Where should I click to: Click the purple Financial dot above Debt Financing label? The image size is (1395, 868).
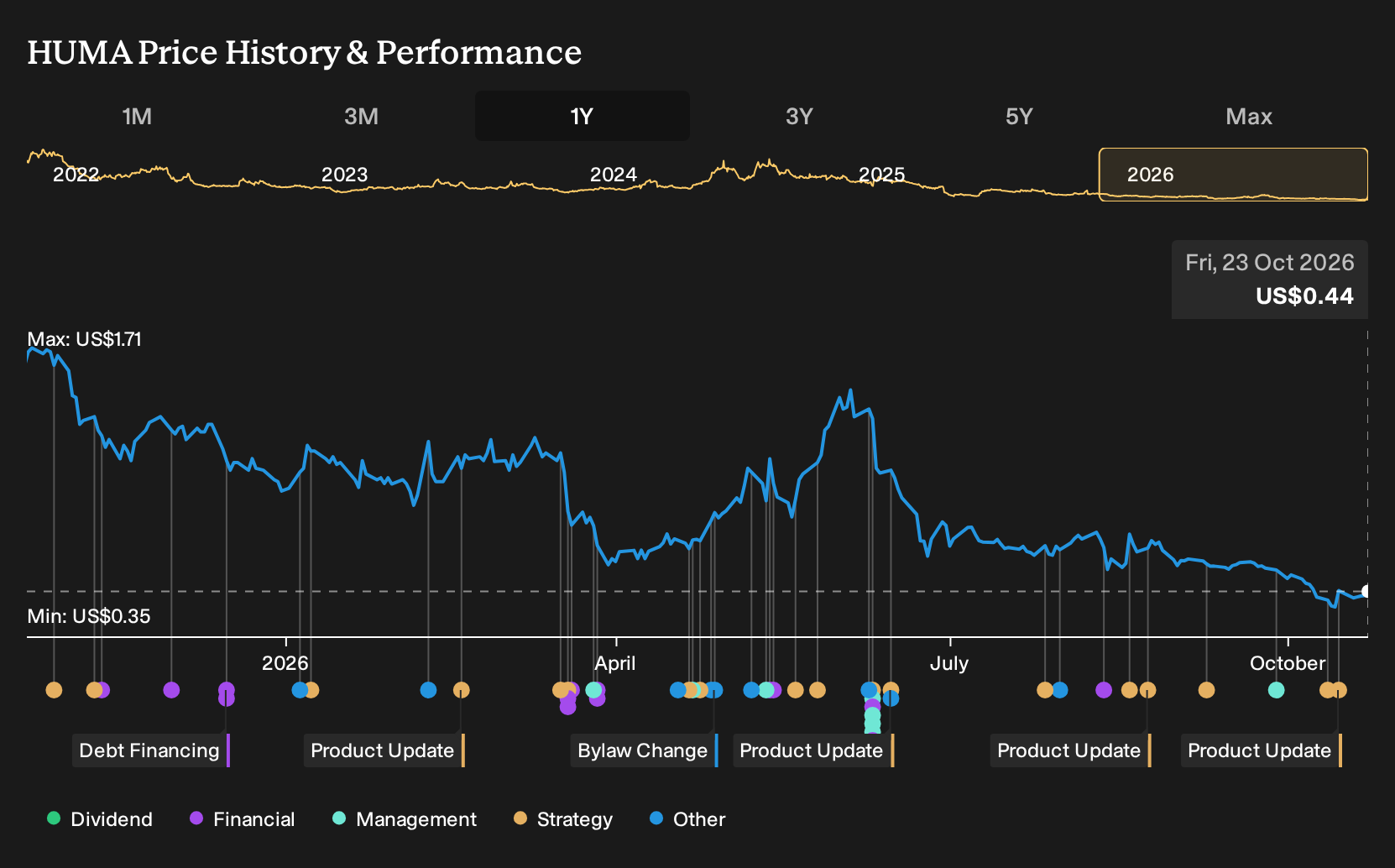click(x=226, y=694)
